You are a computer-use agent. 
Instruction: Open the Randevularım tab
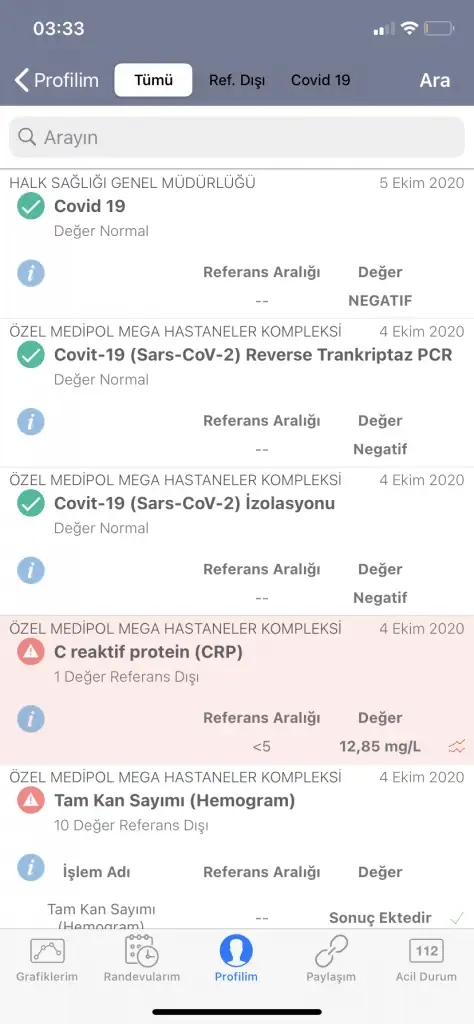coord(142,960)
